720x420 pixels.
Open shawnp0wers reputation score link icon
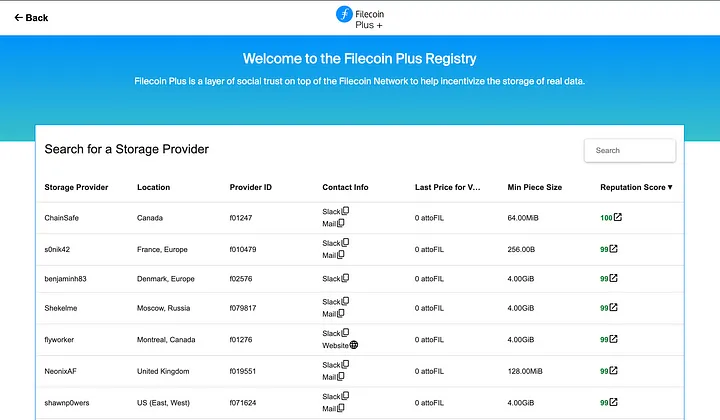[613, 402]
